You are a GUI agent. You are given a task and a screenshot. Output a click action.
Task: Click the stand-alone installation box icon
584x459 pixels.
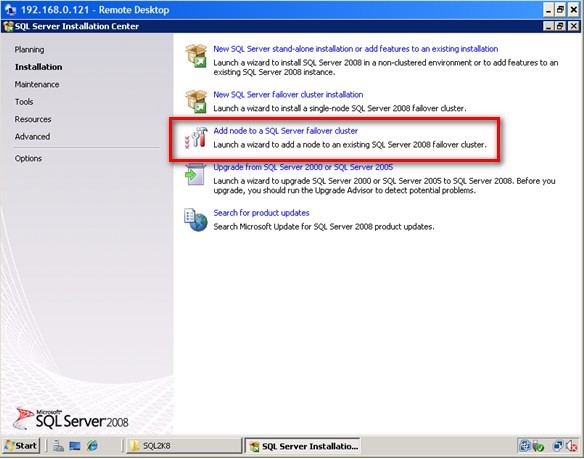[196, 56]
